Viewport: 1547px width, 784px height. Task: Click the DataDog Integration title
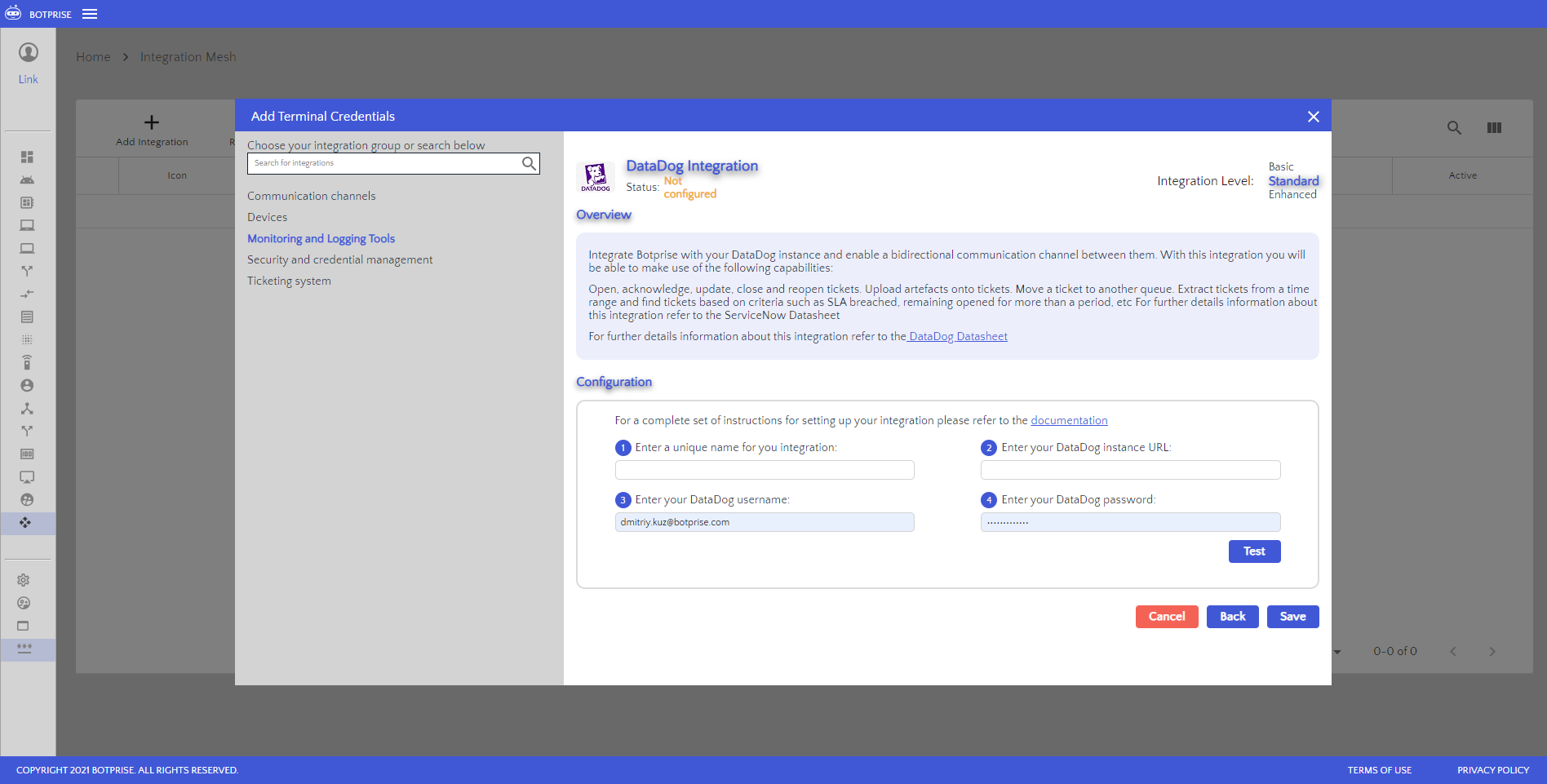click(692, 166)
